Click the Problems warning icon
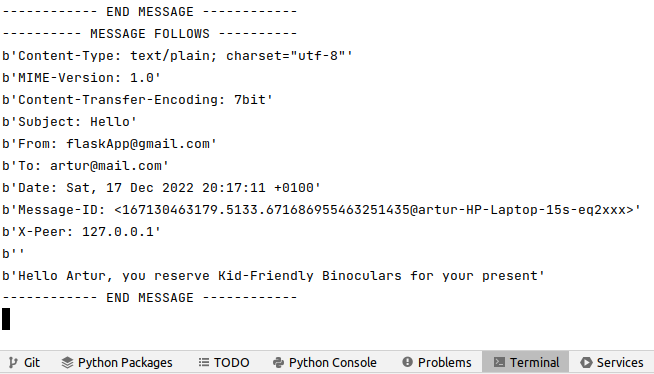The image size is (654, 374). coord(407,362)
